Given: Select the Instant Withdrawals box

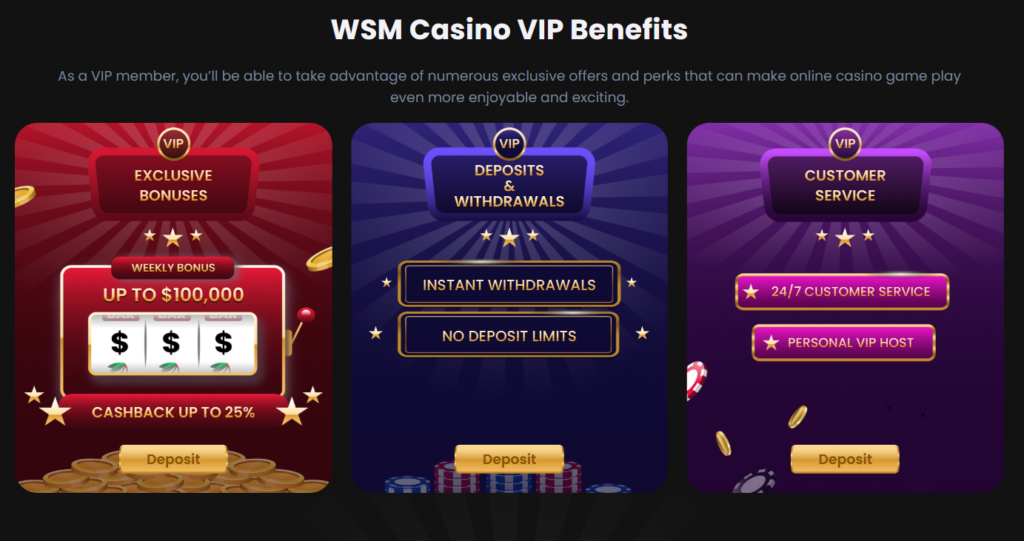Looking at the screenshot, I should click(x=509, y=285).
